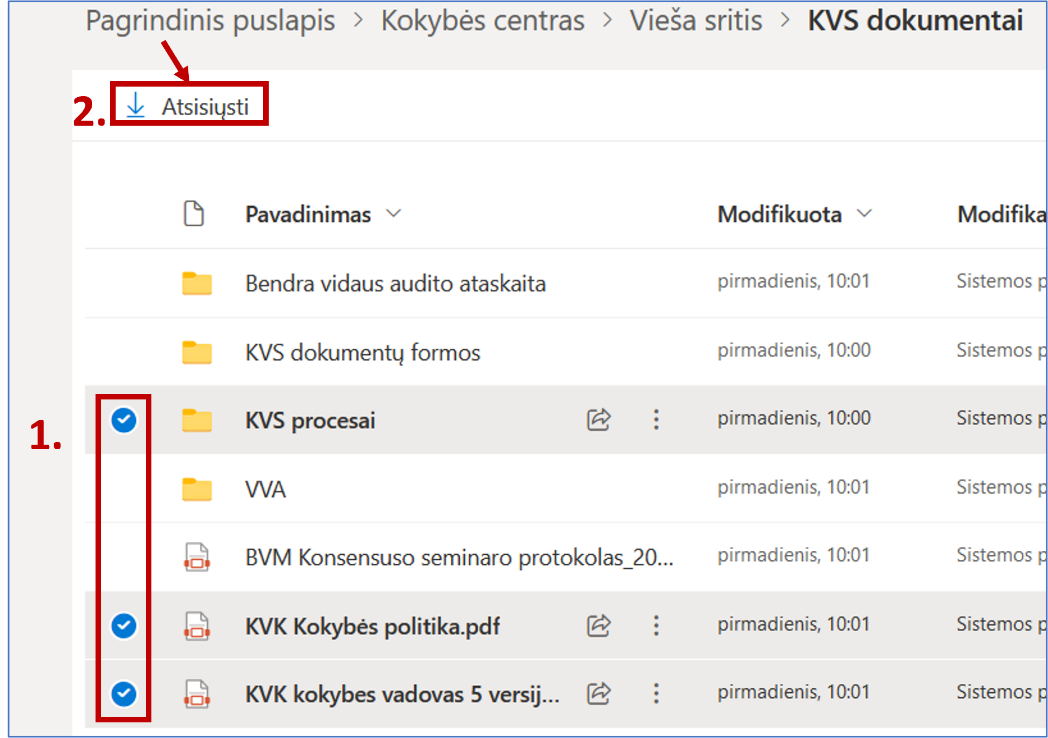Navigate to Pagrindinis puslapis breadcrumb
1048x738 pixels.
[x=210, y=21]
